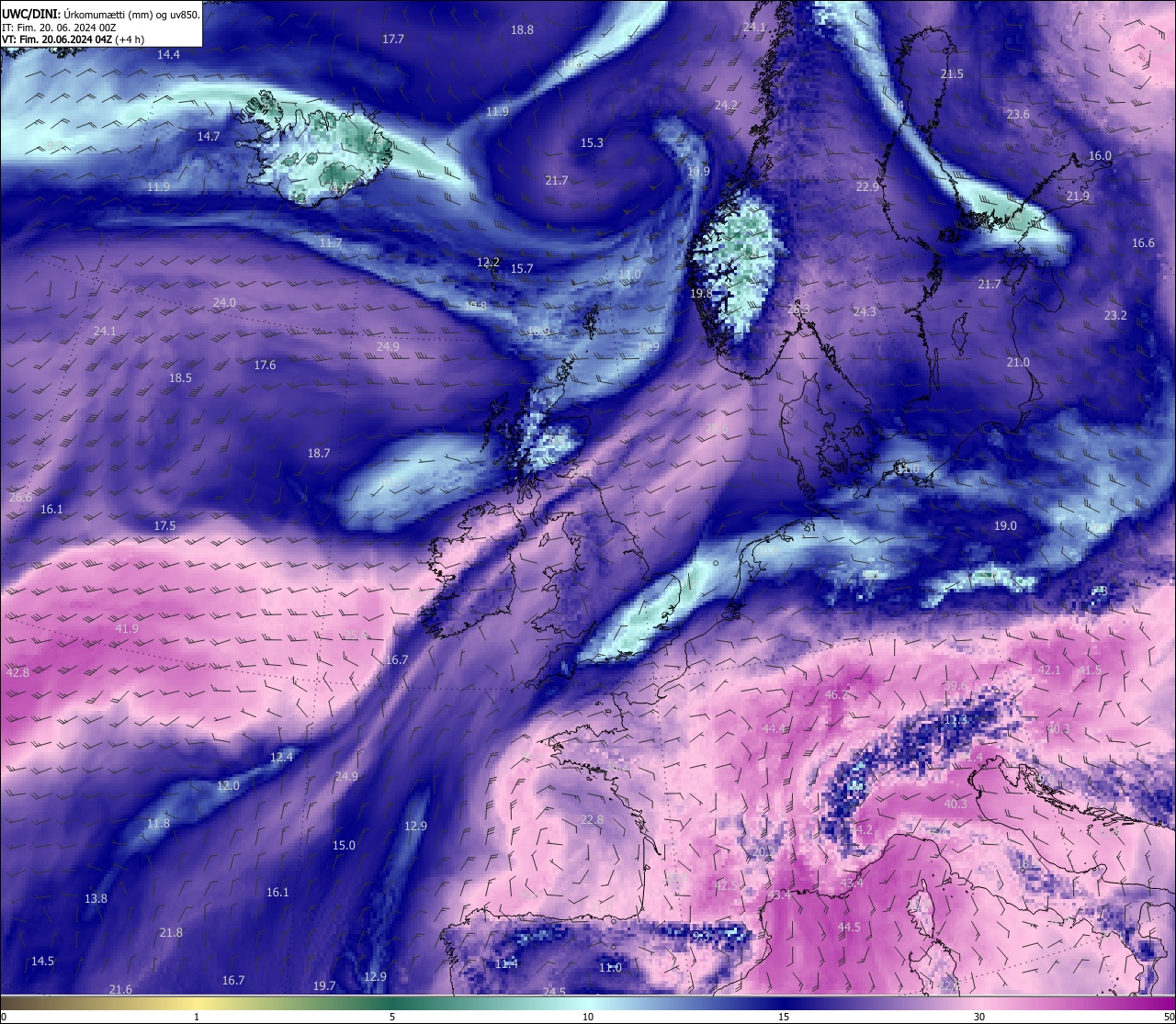Click the 18.8 value at the top
The width and height of the screenshot is (1176, 1024).
pyautogui.click(x=522, y=29)
